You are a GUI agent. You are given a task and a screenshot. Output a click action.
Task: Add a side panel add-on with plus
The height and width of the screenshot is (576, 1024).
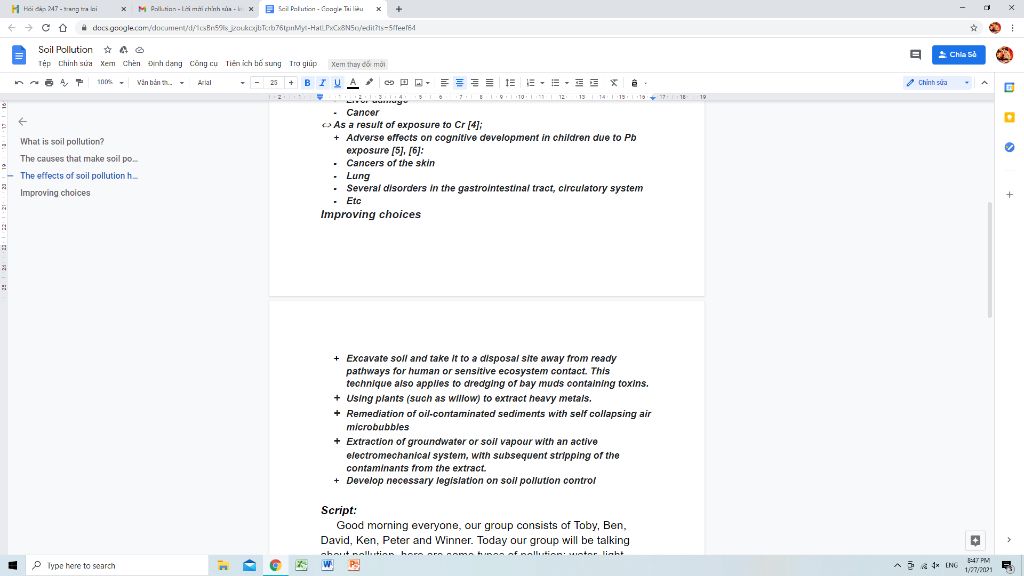(1010, 195)
